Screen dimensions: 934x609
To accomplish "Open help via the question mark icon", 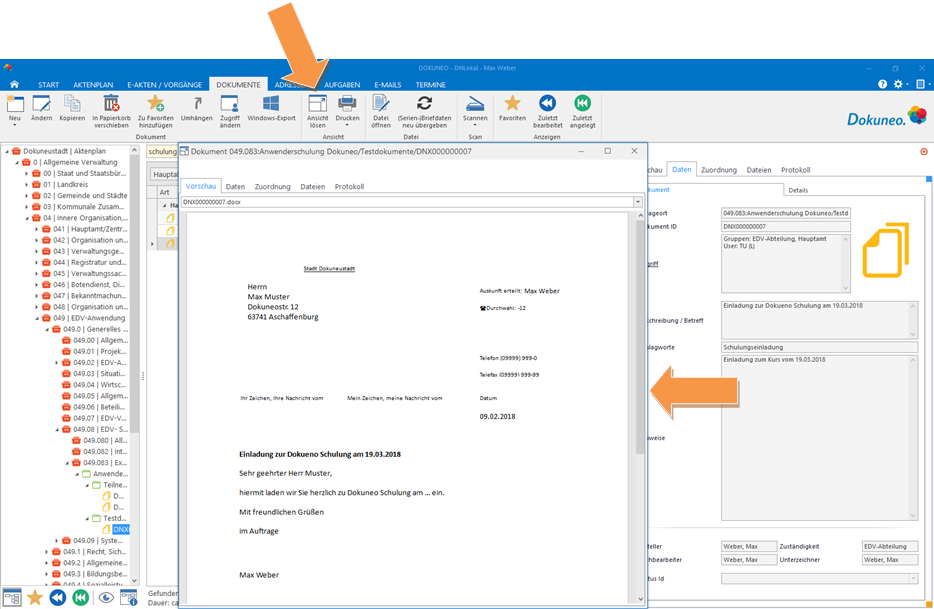I will pyautogui.click(x=882, y=84).
